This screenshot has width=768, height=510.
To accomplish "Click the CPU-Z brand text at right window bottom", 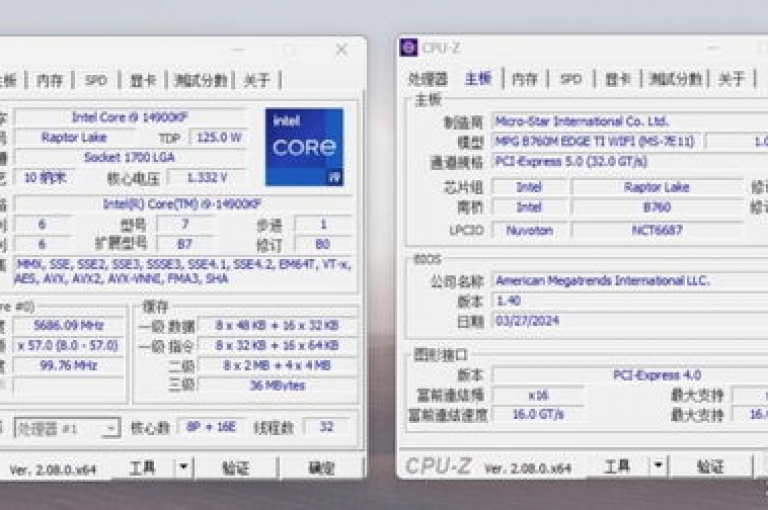I will tap(438, 466).
